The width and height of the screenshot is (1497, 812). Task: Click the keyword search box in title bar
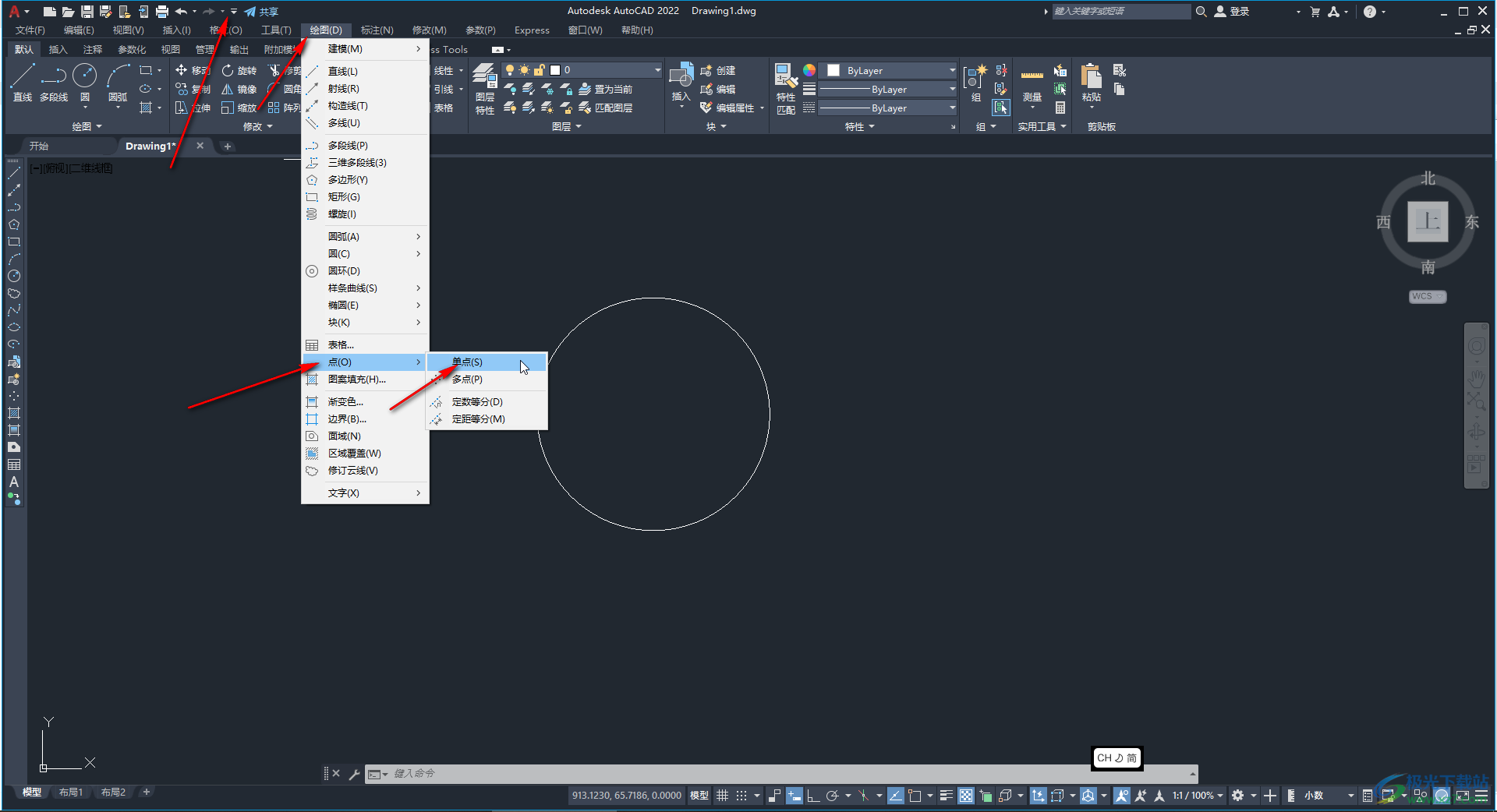click(1120, 12)
